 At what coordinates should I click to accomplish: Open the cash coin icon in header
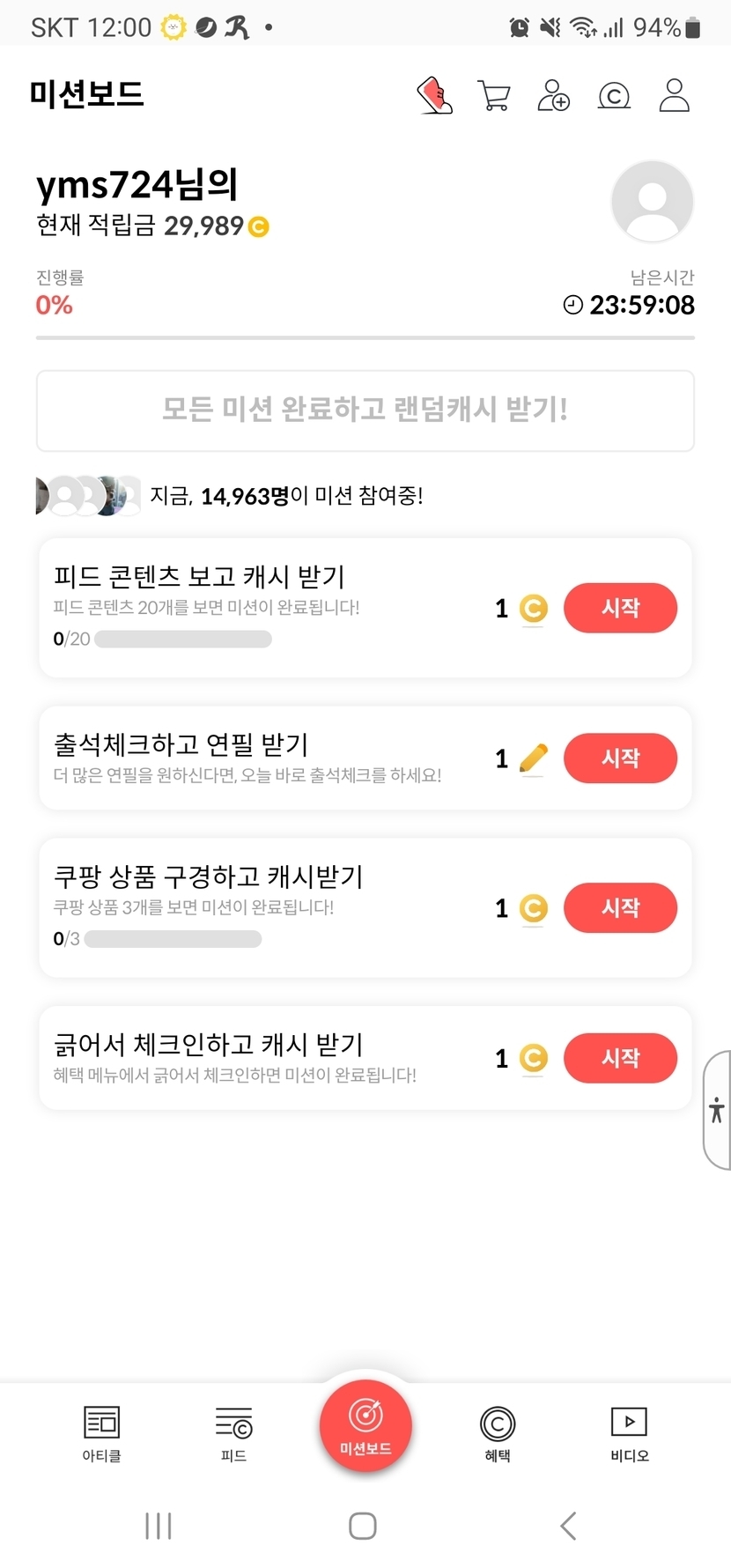point(614,95)
